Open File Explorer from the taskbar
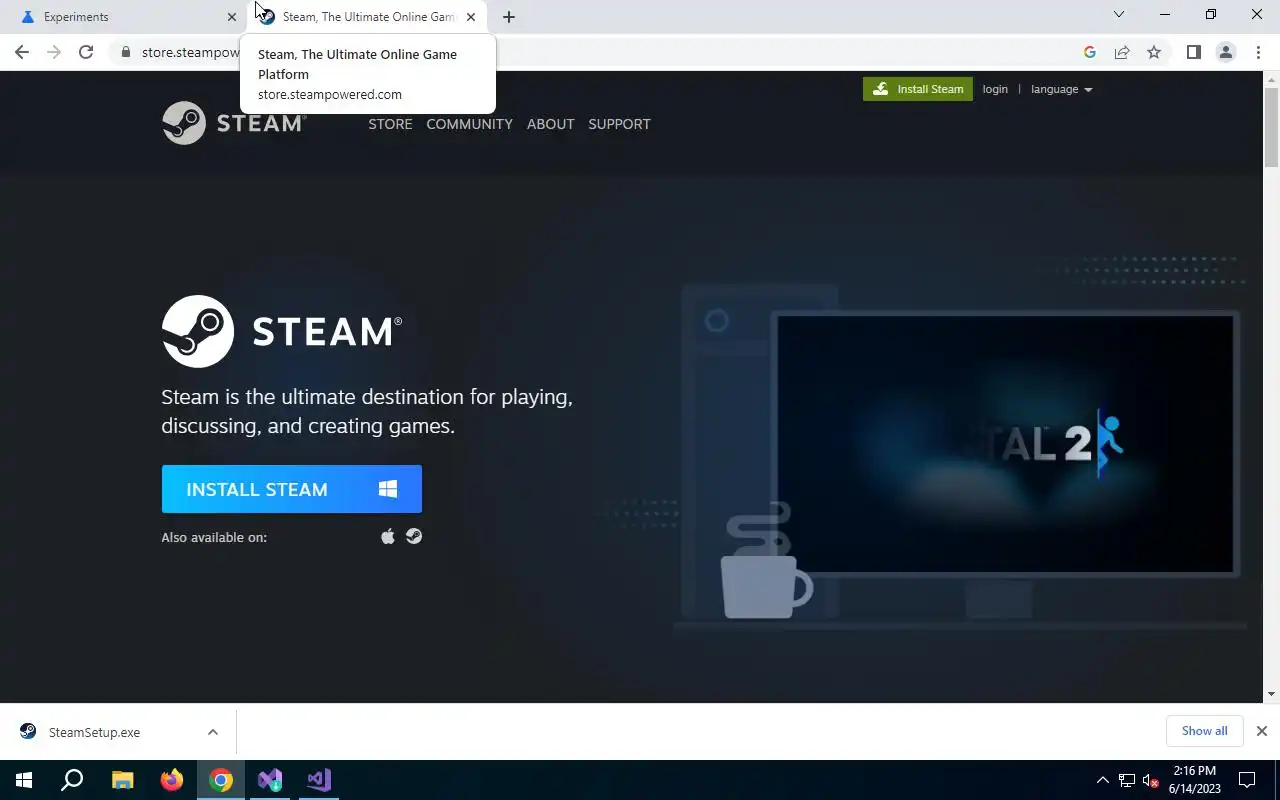The width and height of the screenshot is (1280, 800). 122,780
